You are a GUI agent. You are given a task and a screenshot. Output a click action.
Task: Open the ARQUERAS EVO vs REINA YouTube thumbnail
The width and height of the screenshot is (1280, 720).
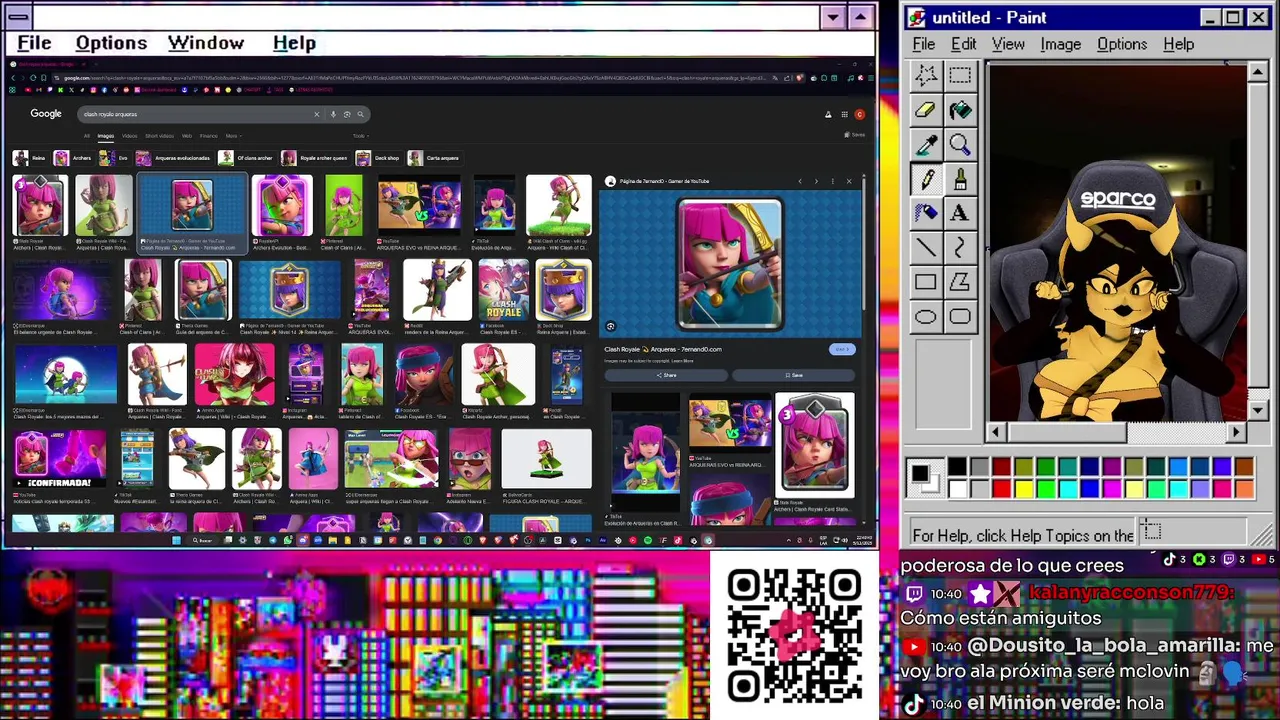(419, 207)
